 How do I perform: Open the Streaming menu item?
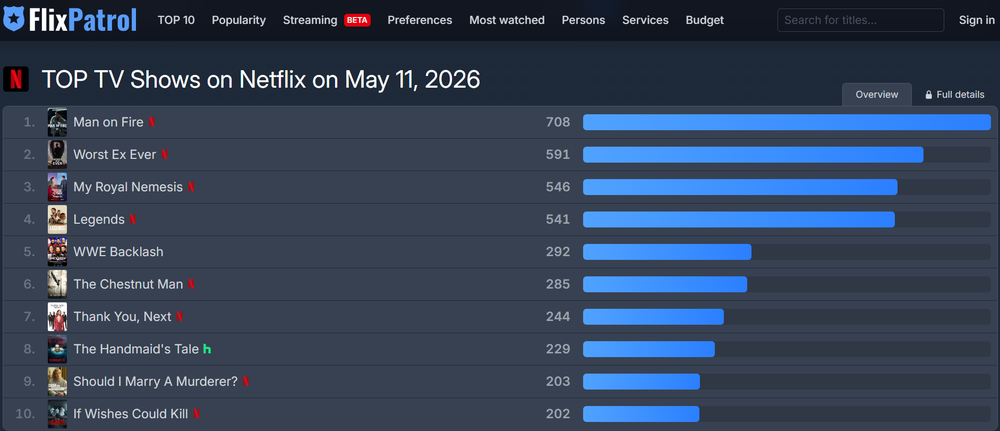[310, 20]
